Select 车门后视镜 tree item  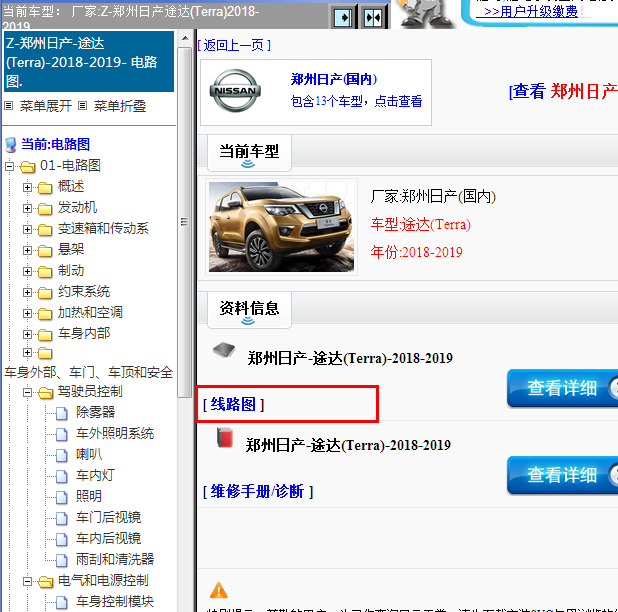click(108, 517)
